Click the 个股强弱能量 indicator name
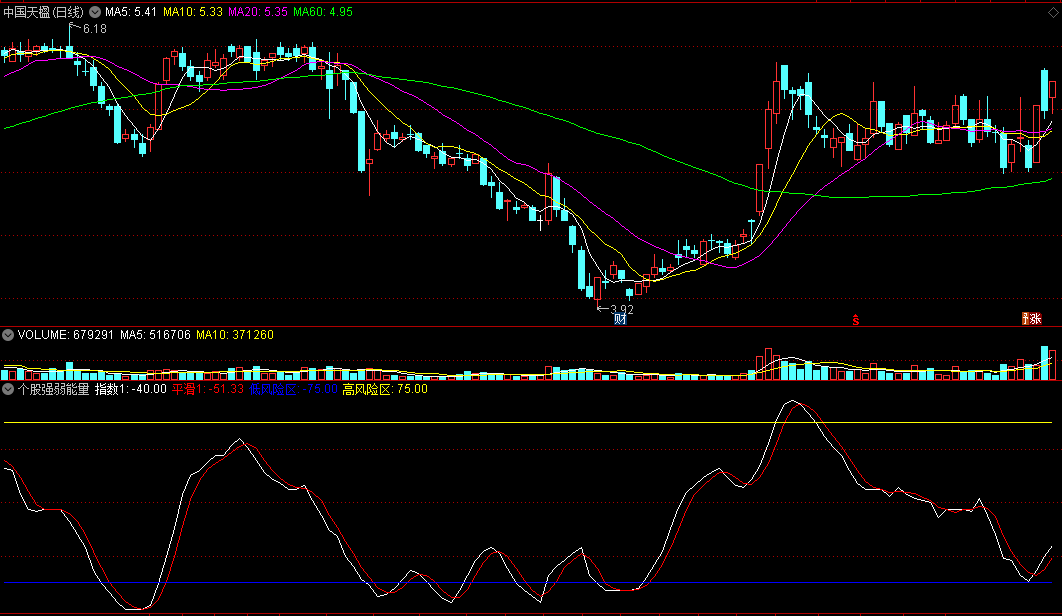Screen dimensions: 1062x616 point(54,389)
